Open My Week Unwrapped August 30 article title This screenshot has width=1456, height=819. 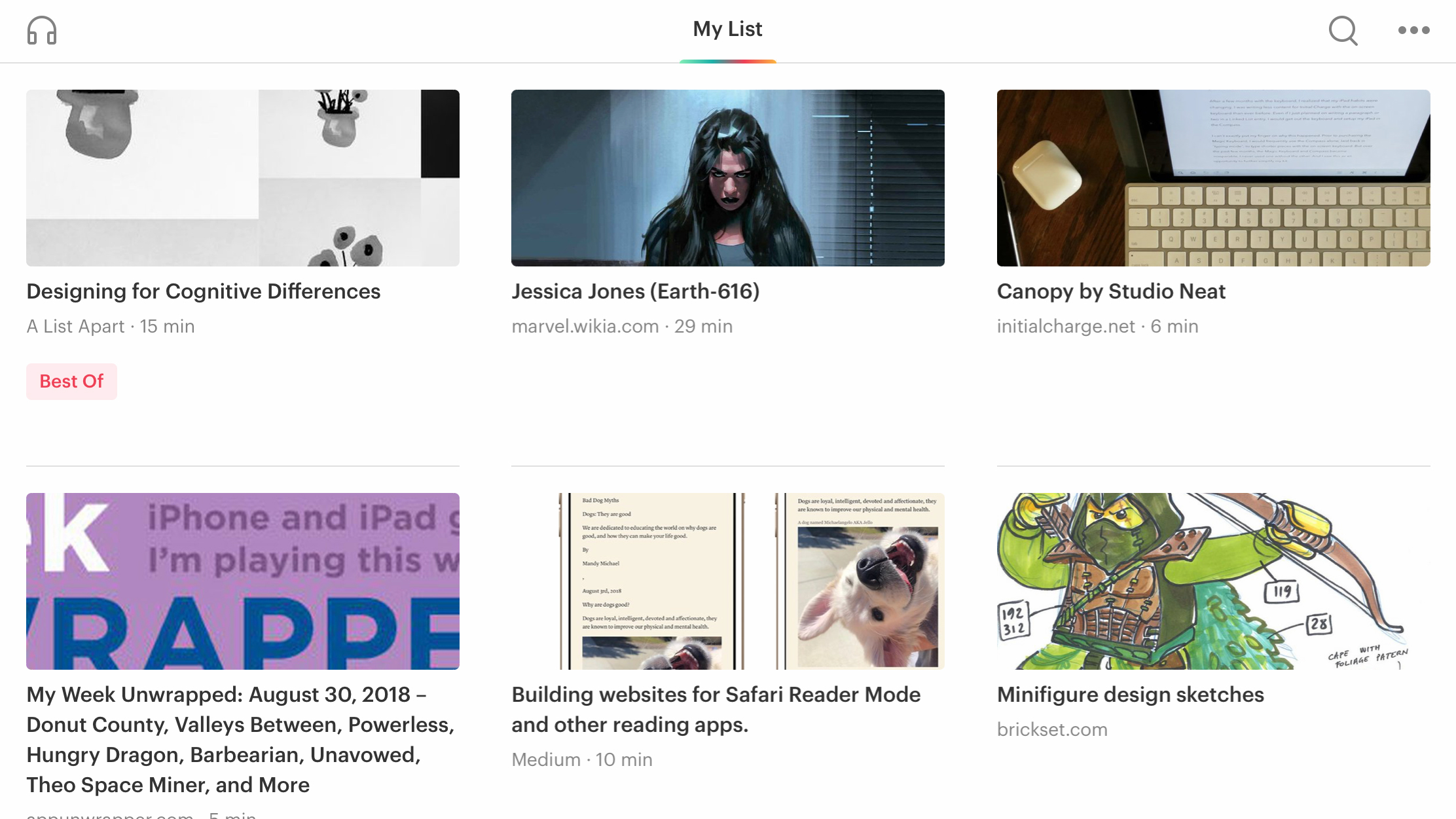[241, 740]
